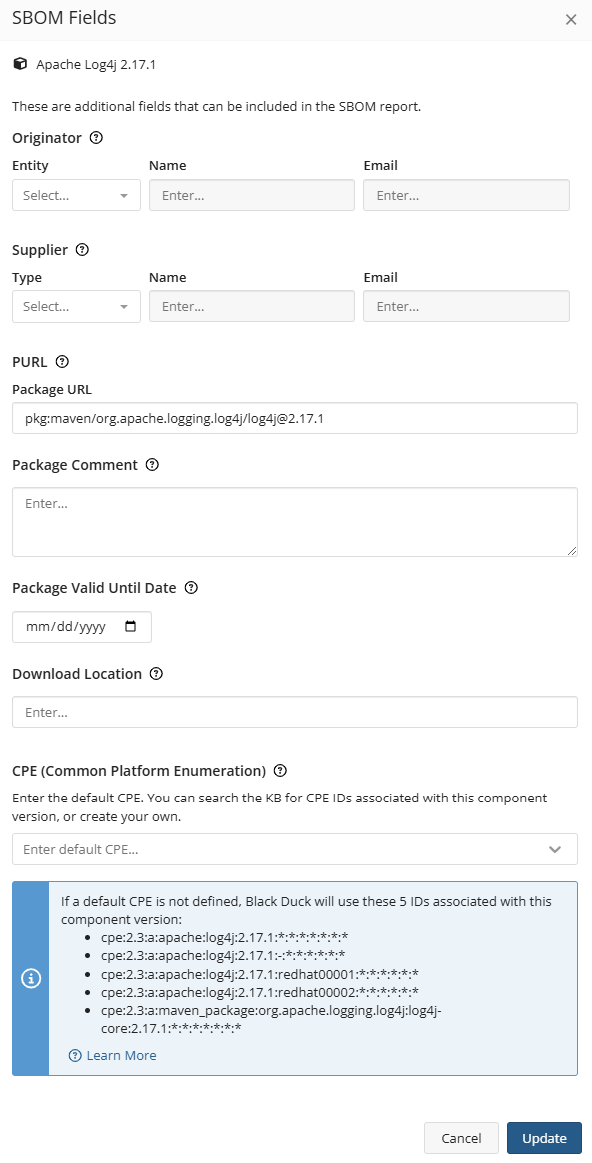Image resolution: width=592 pixels, height=1163 pixels.
Task: Click the Package URL input field
Action: click(x=295, y=418)
